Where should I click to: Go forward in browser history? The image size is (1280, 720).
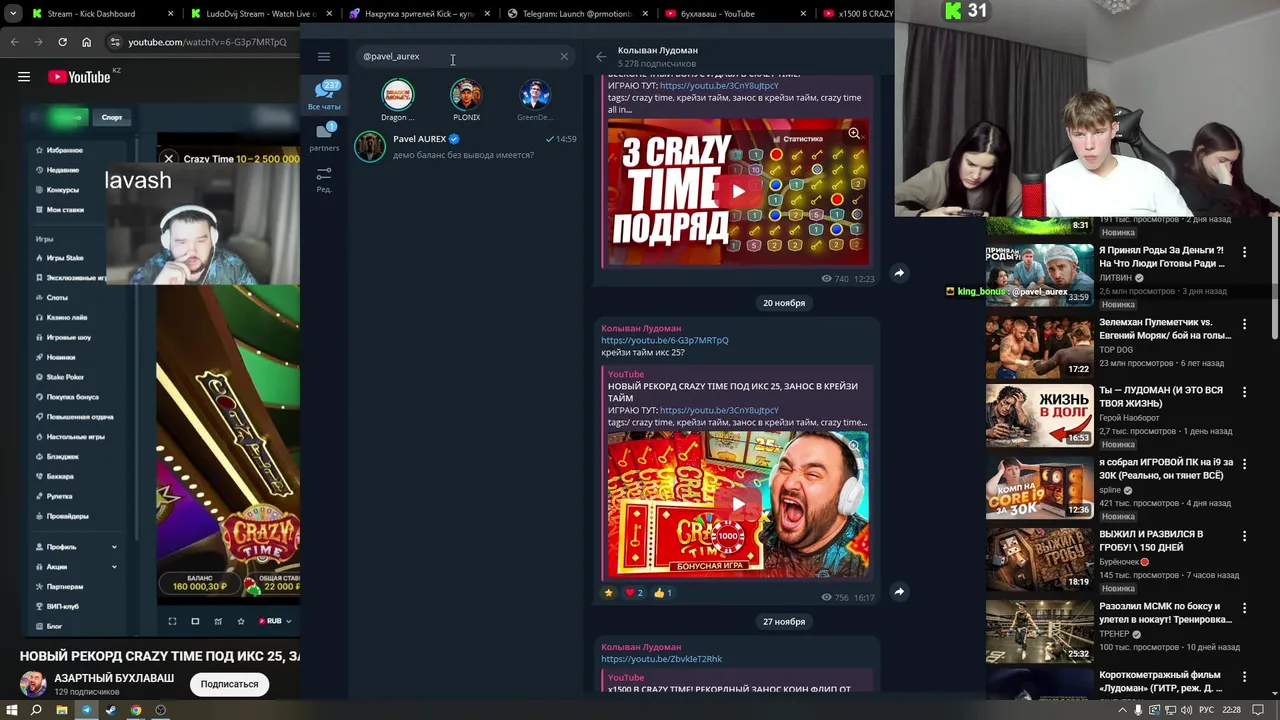pyautogui.click(x=38, y=42)
